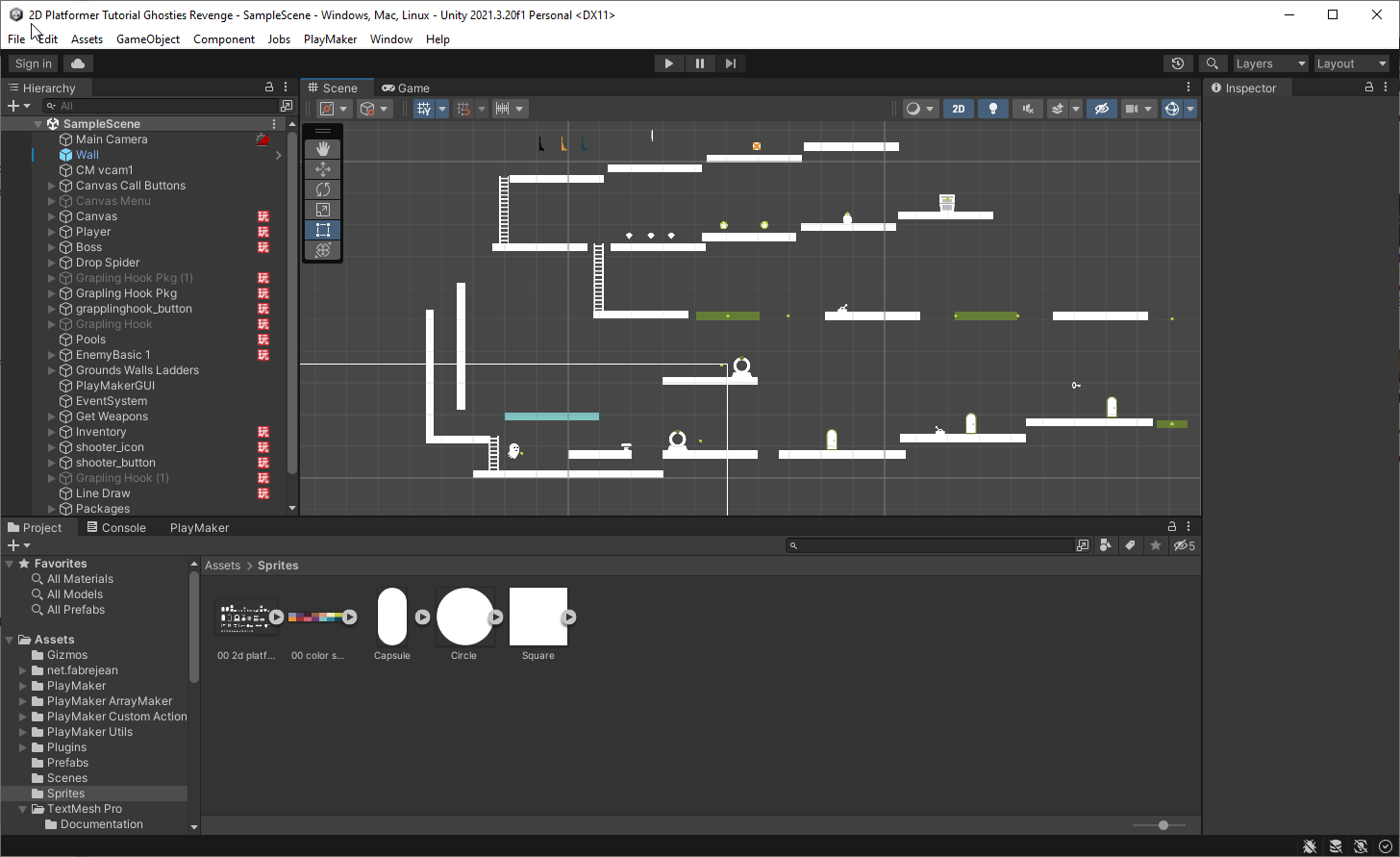Open cloud services via cloud icon
Viewport: 1400px width, 857px height.
pos(78,63)
